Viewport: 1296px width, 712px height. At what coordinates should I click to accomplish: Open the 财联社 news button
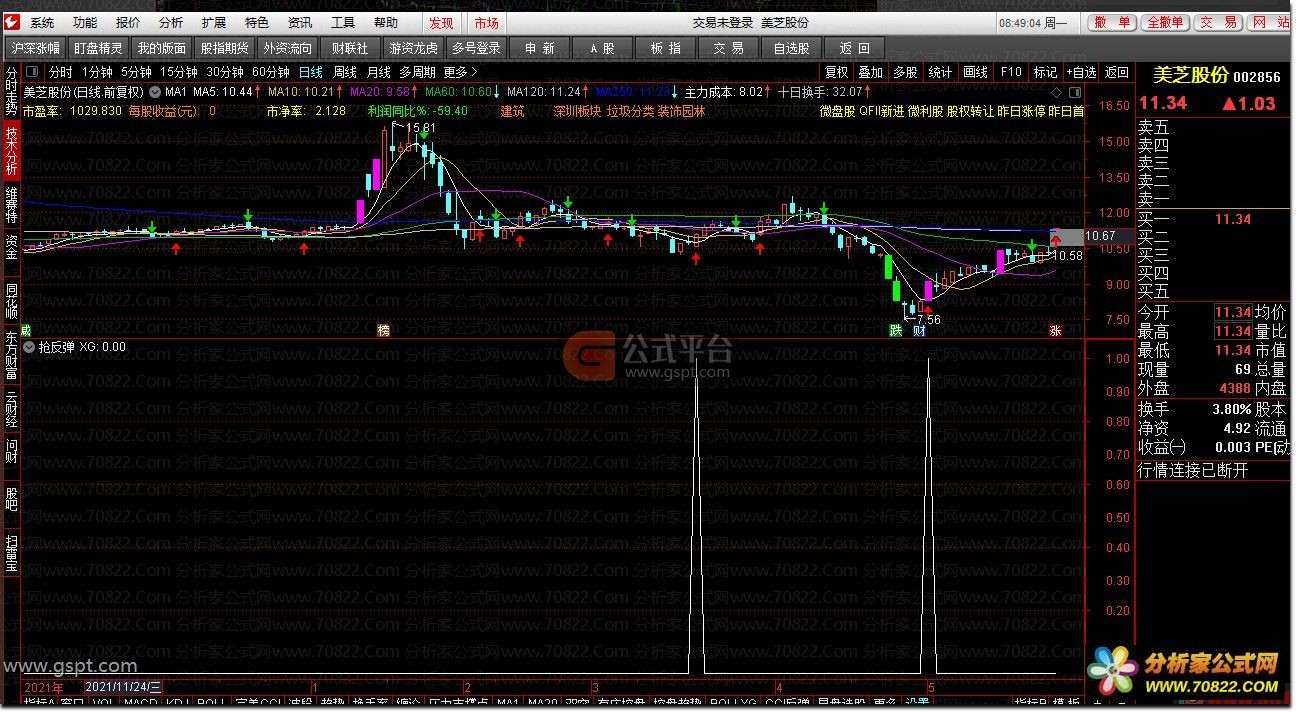350,47
